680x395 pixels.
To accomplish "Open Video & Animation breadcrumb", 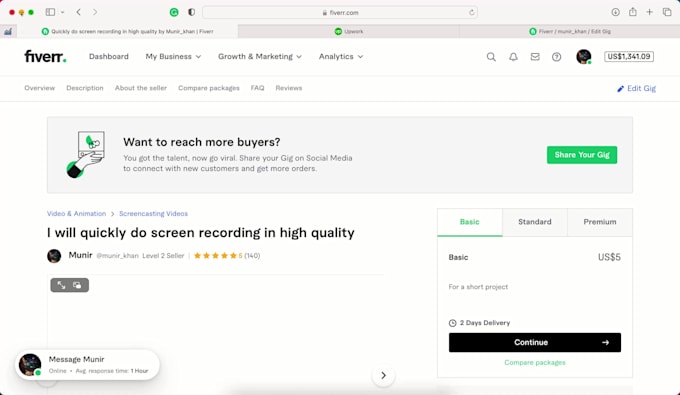I will click(76, 214).
